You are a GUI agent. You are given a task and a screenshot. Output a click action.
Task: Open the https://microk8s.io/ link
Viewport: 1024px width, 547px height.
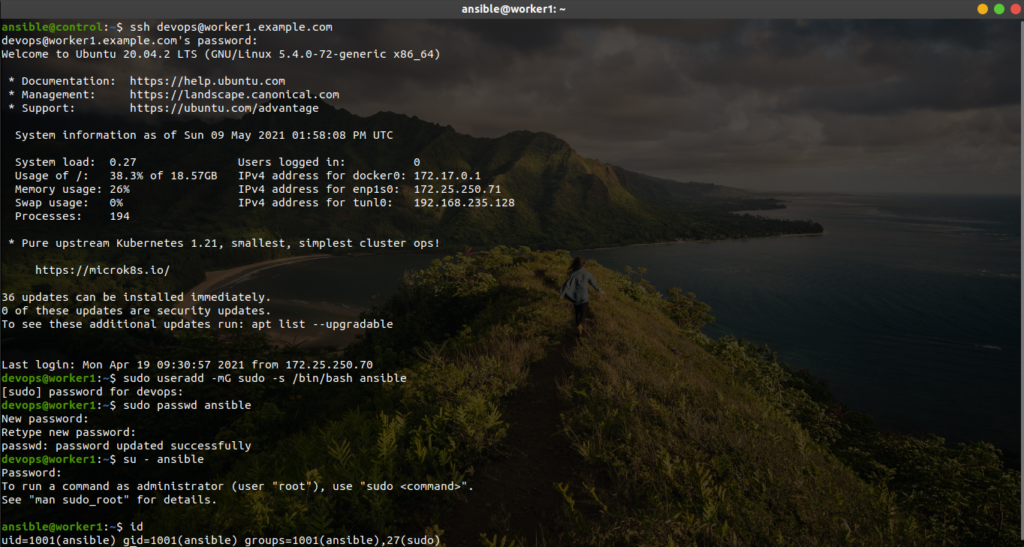click(103, 270)
